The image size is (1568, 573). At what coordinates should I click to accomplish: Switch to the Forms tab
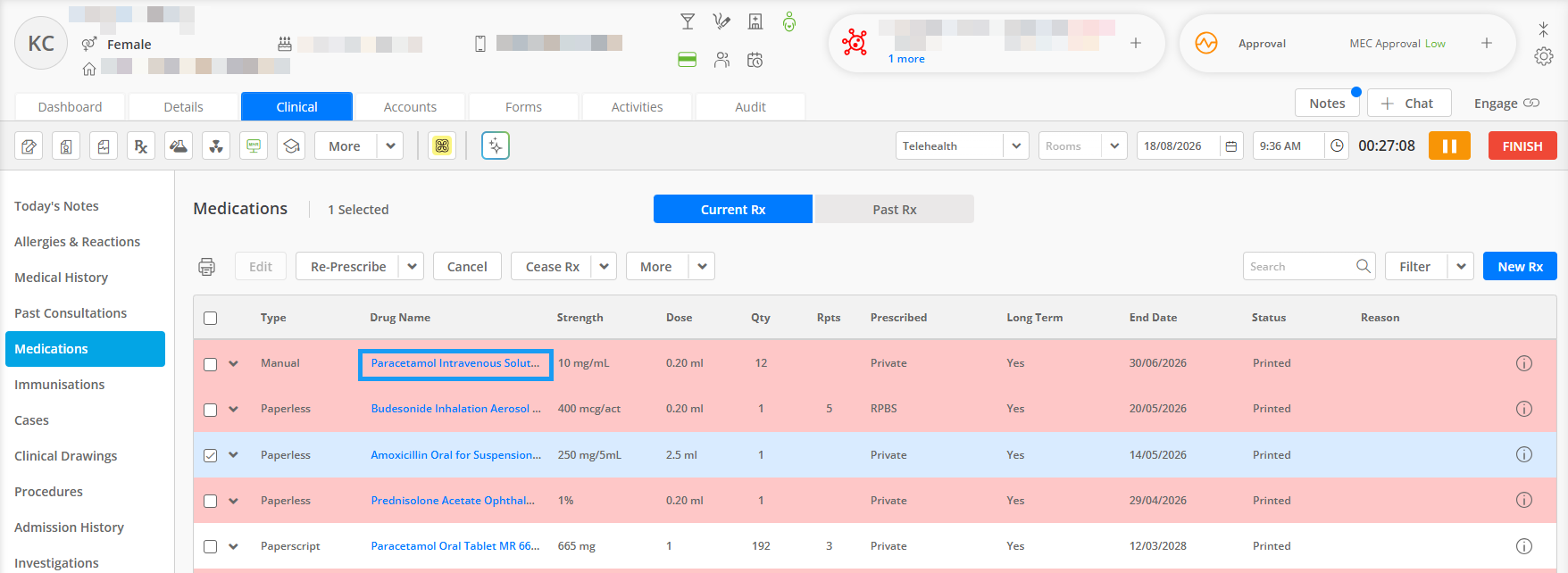click(524, 106)
